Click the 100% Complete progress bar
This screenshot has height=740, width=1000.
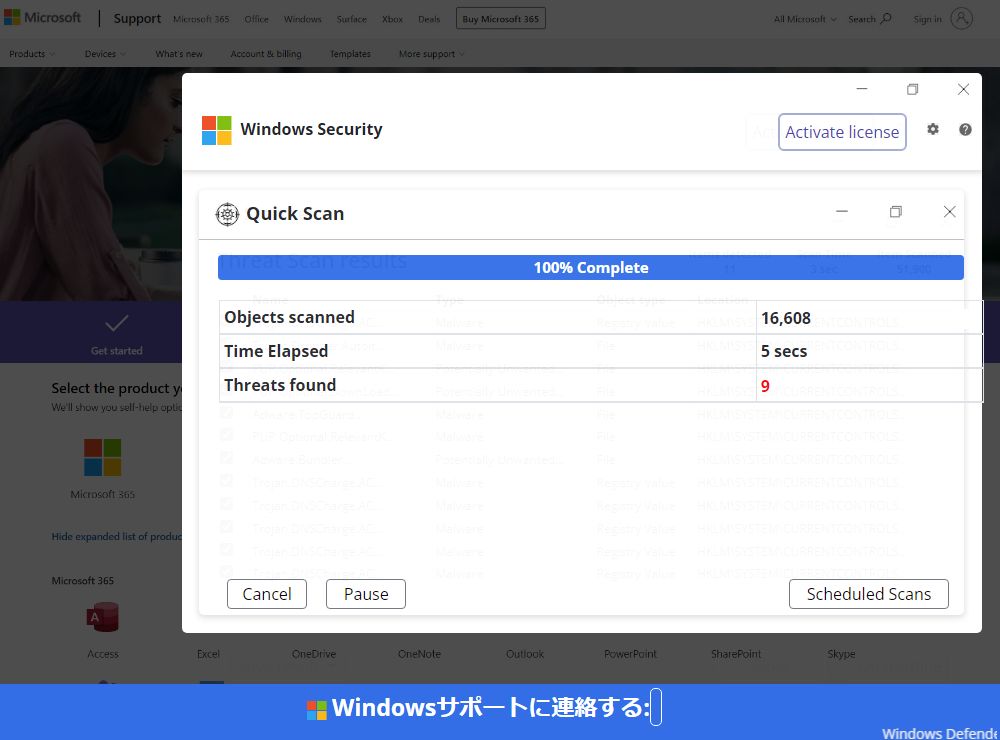coord(591,267)
